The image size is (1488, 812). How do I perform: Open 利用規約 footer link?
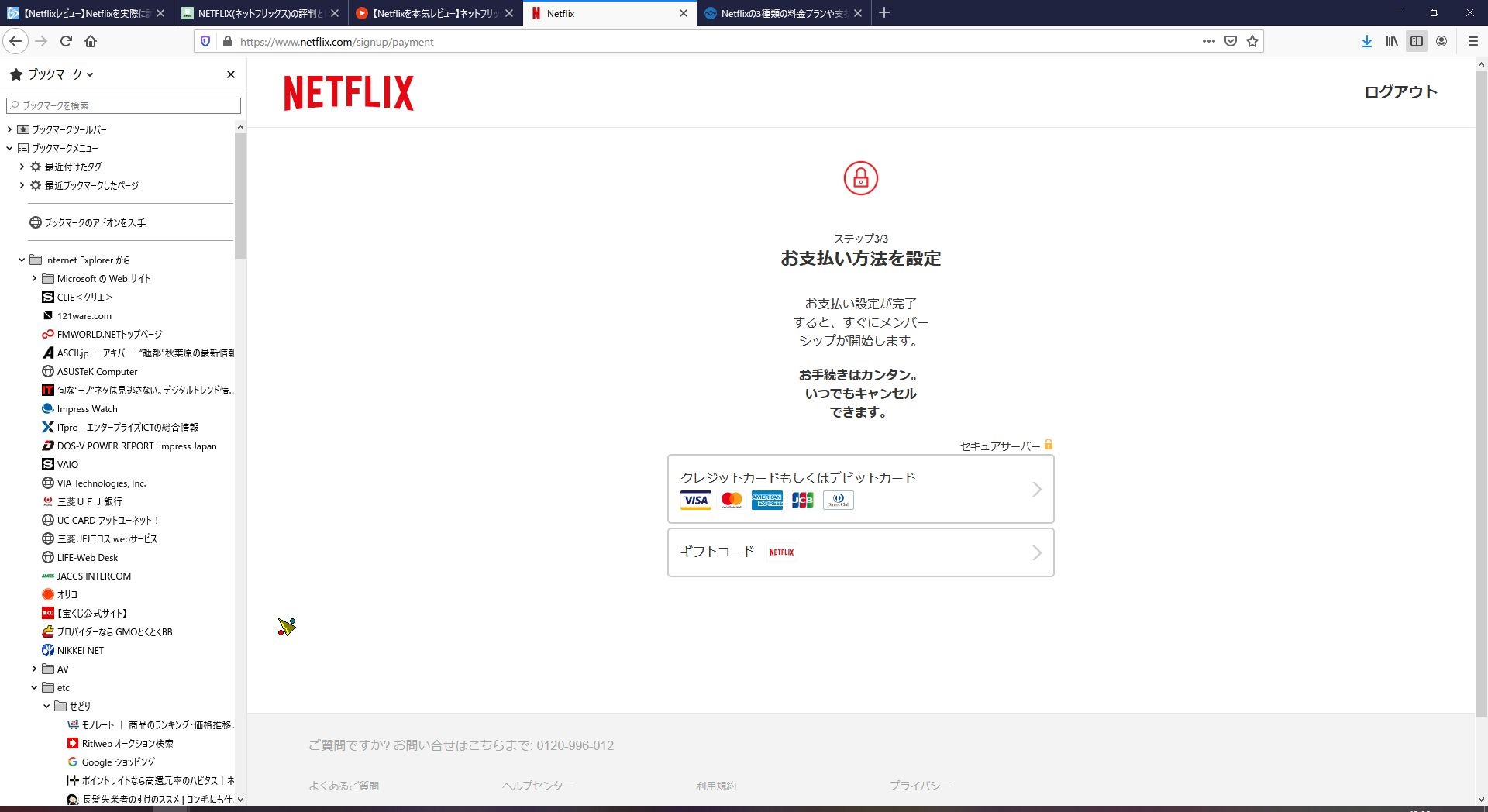pyautogui.click(x=716, y=786)
